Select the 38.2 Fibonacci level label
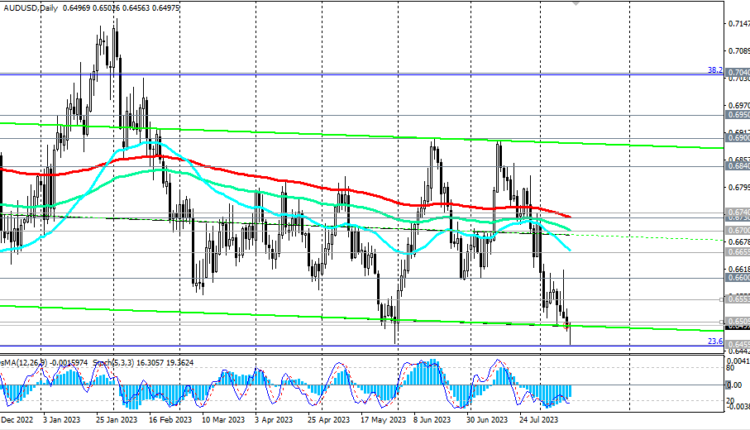The height and width of the screenshot is (430, 750). (714, 72)
